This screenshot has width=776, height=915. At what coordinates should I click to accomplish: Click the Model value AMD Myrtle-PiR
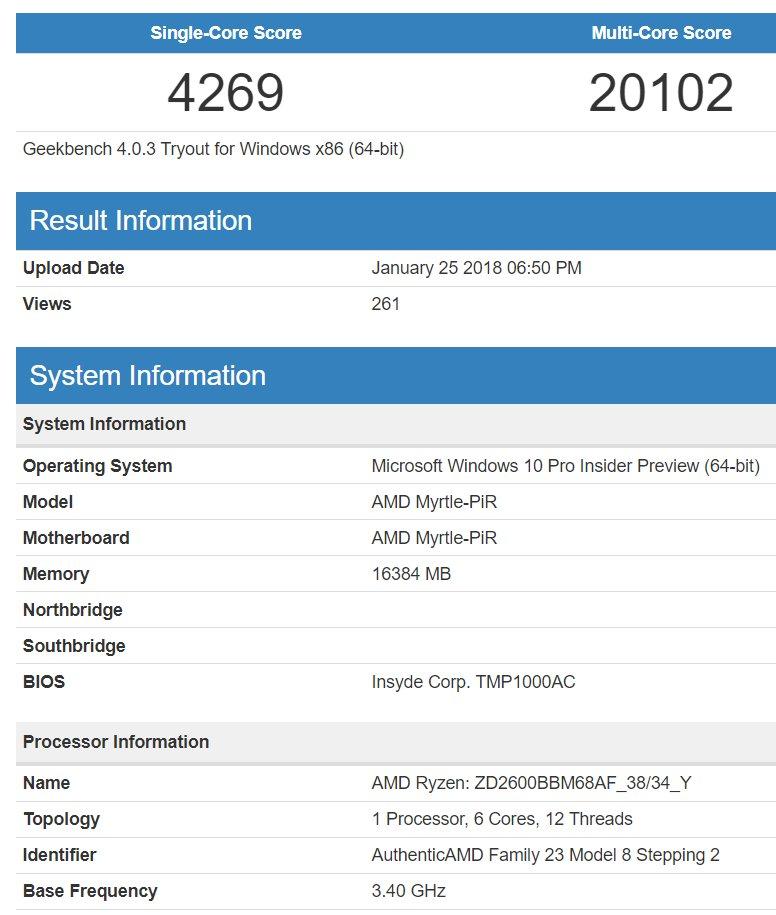434,502
